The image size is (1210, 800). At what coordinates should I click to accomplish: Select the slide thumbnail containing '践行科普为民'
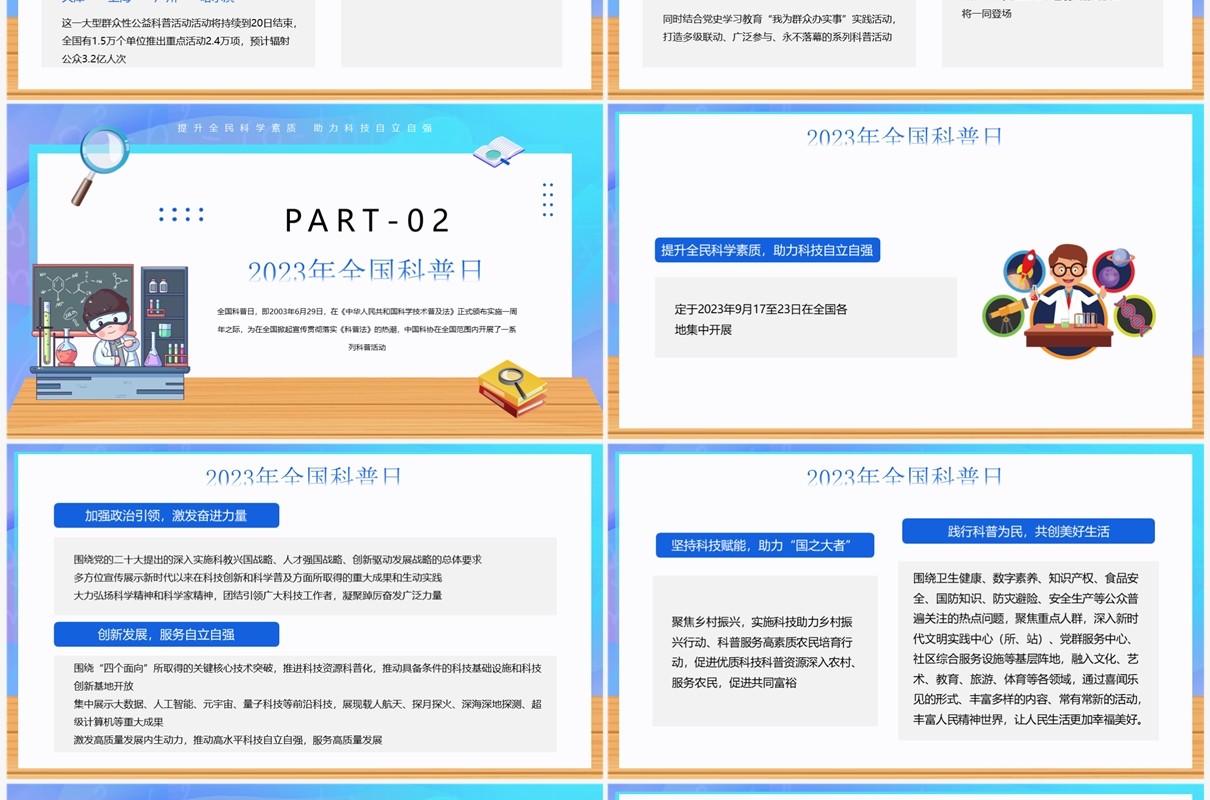pyautogui.click(x=905, y=611)
